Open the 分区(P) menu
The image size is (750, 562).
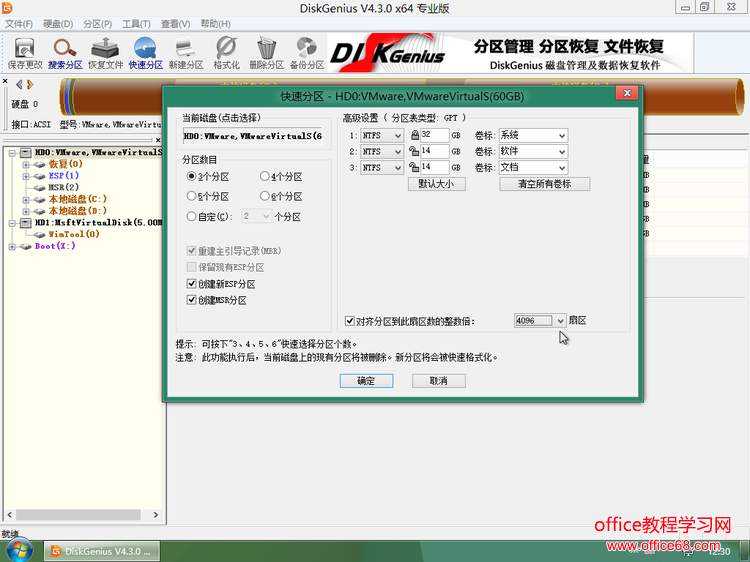coord(97,24)
